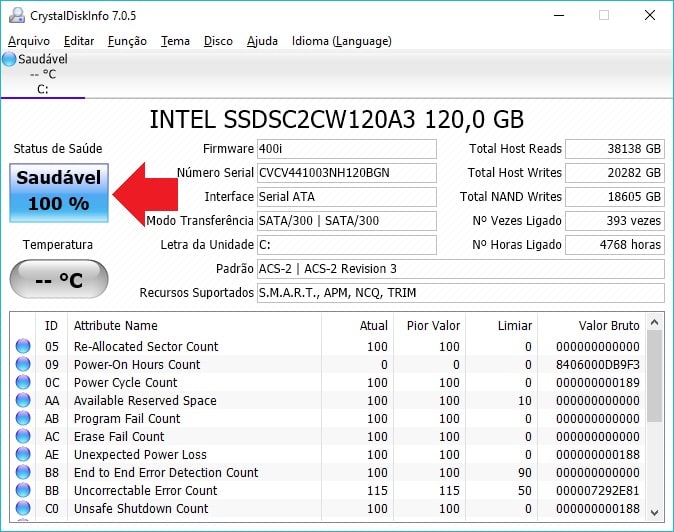
Task: Click the Recursos Suportados field
Action: click(x=461, y=293)
